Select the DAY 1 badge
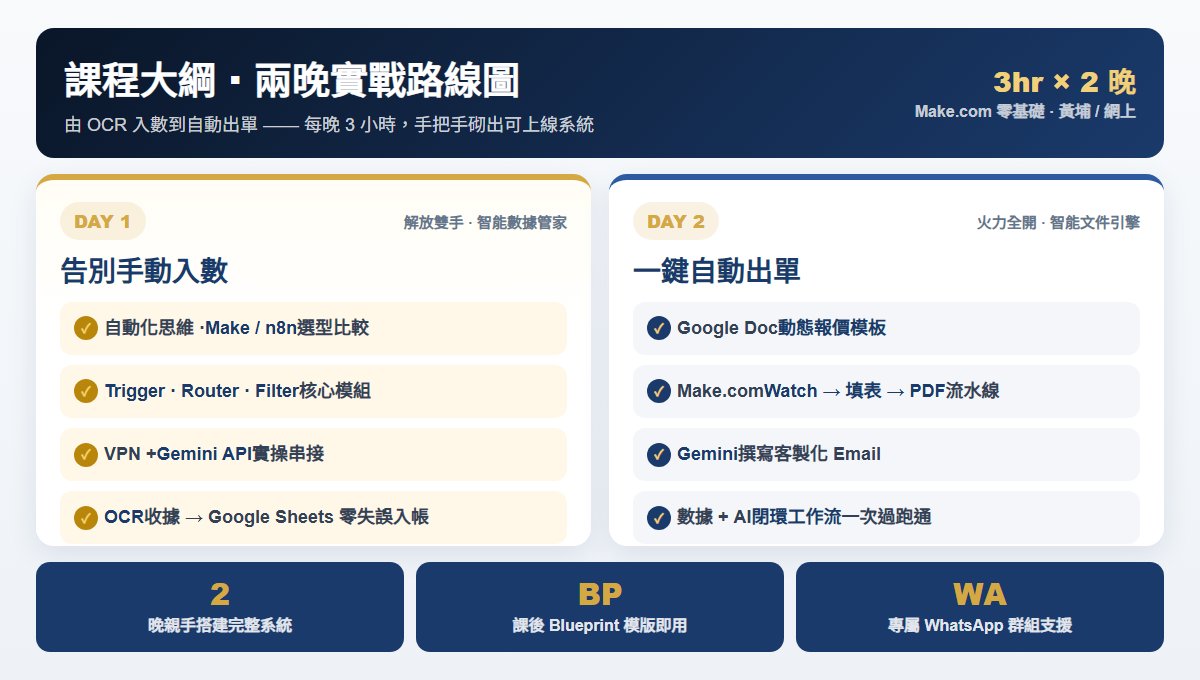Screen dimensions: 1200x680 click(x=103, y=221)
